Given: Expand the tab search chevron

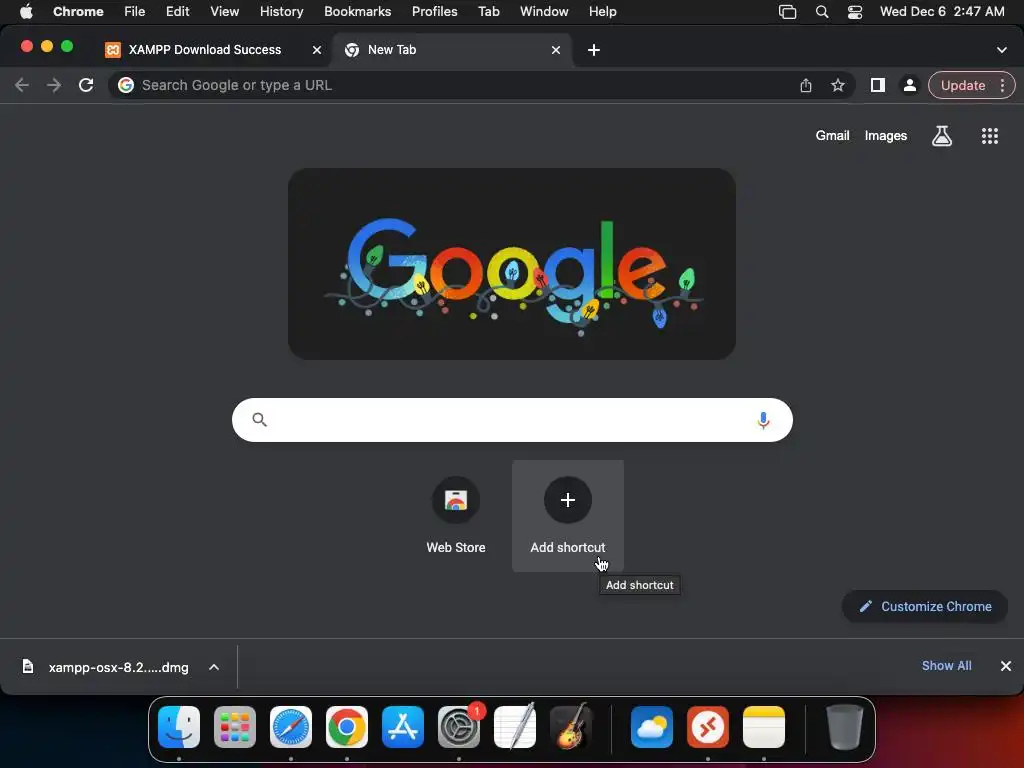Looking at the screenshot, I should (1001, 50).
